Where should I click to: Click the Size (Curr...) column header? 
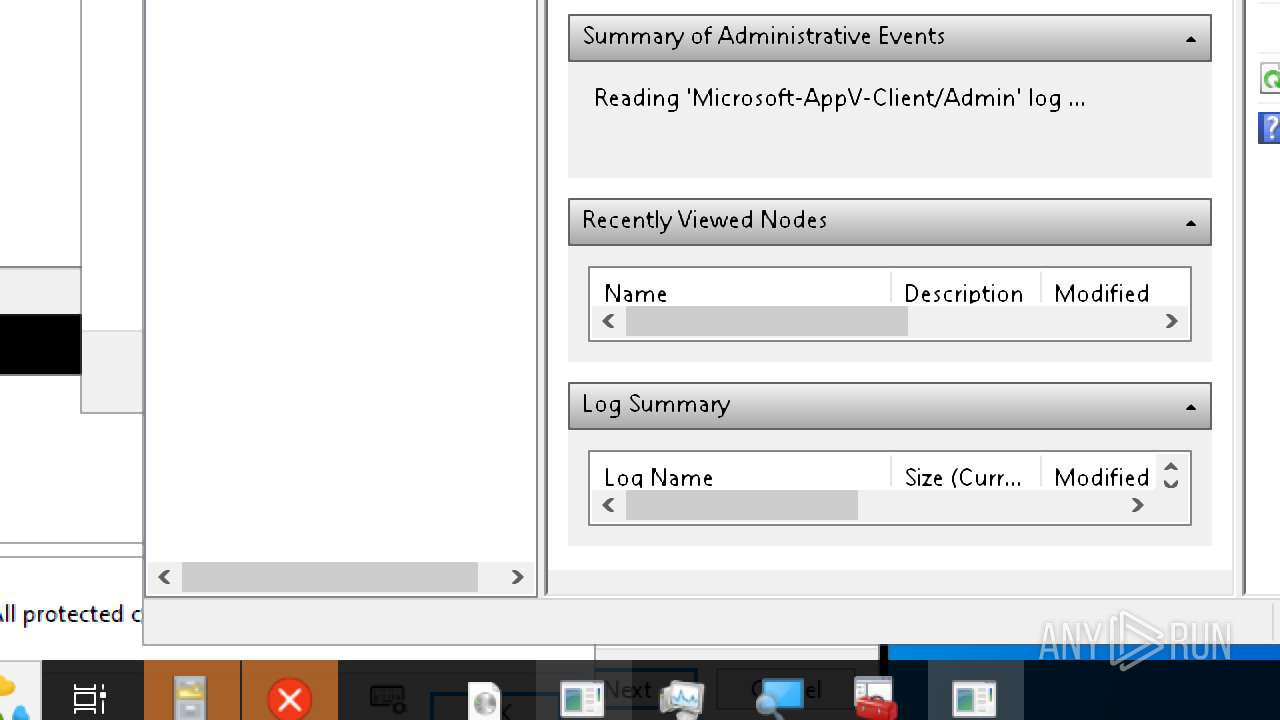(966, 476)
